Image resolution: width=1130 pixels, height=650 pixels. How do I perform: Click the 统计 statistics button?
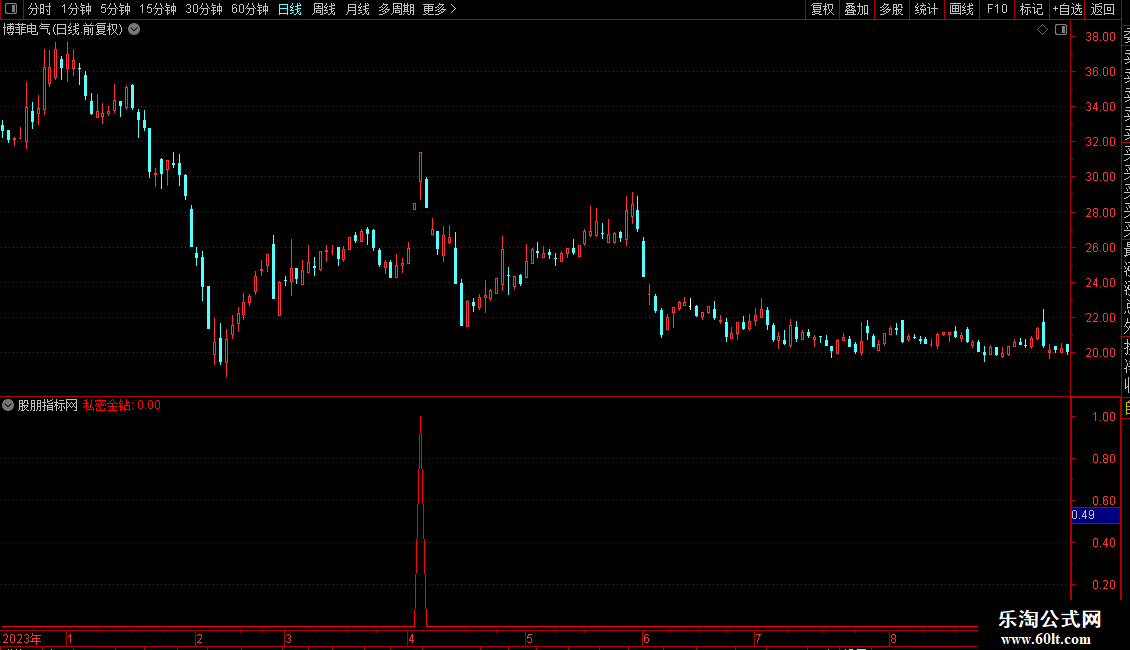pyautogui.click(x=926, y=9)
